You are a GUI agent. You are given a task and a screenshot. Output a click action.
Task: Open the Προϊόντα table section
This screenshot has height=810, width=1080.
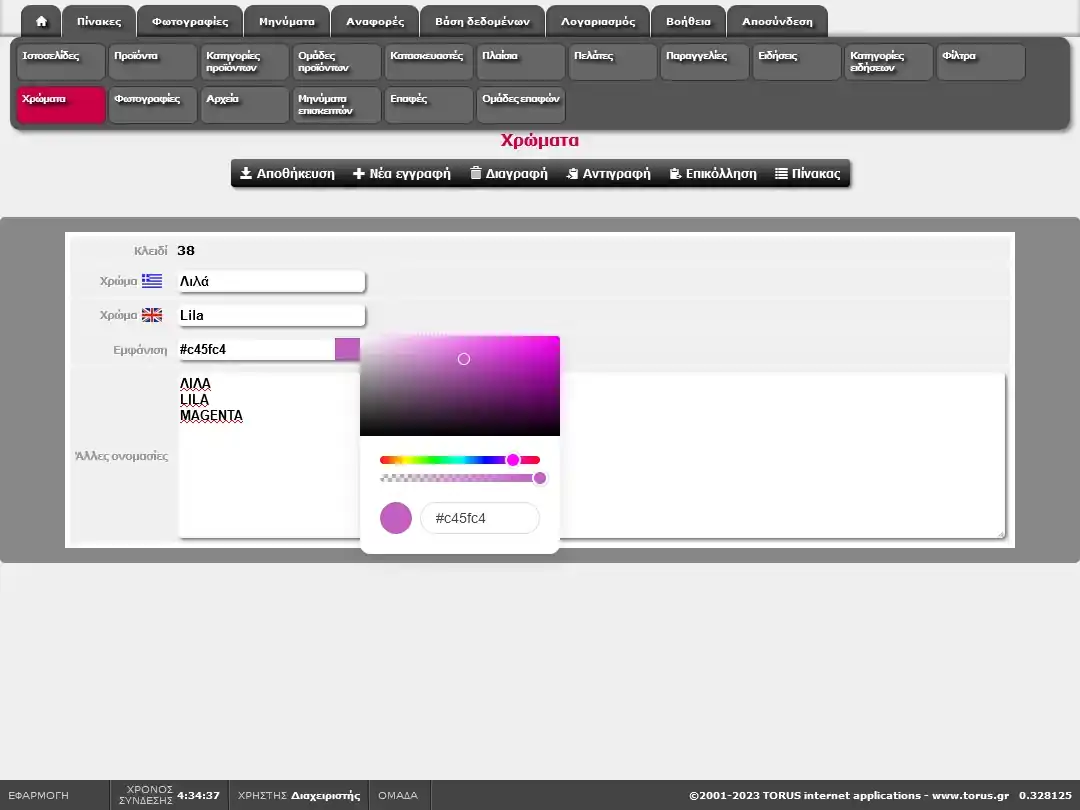tap(152, 62)
